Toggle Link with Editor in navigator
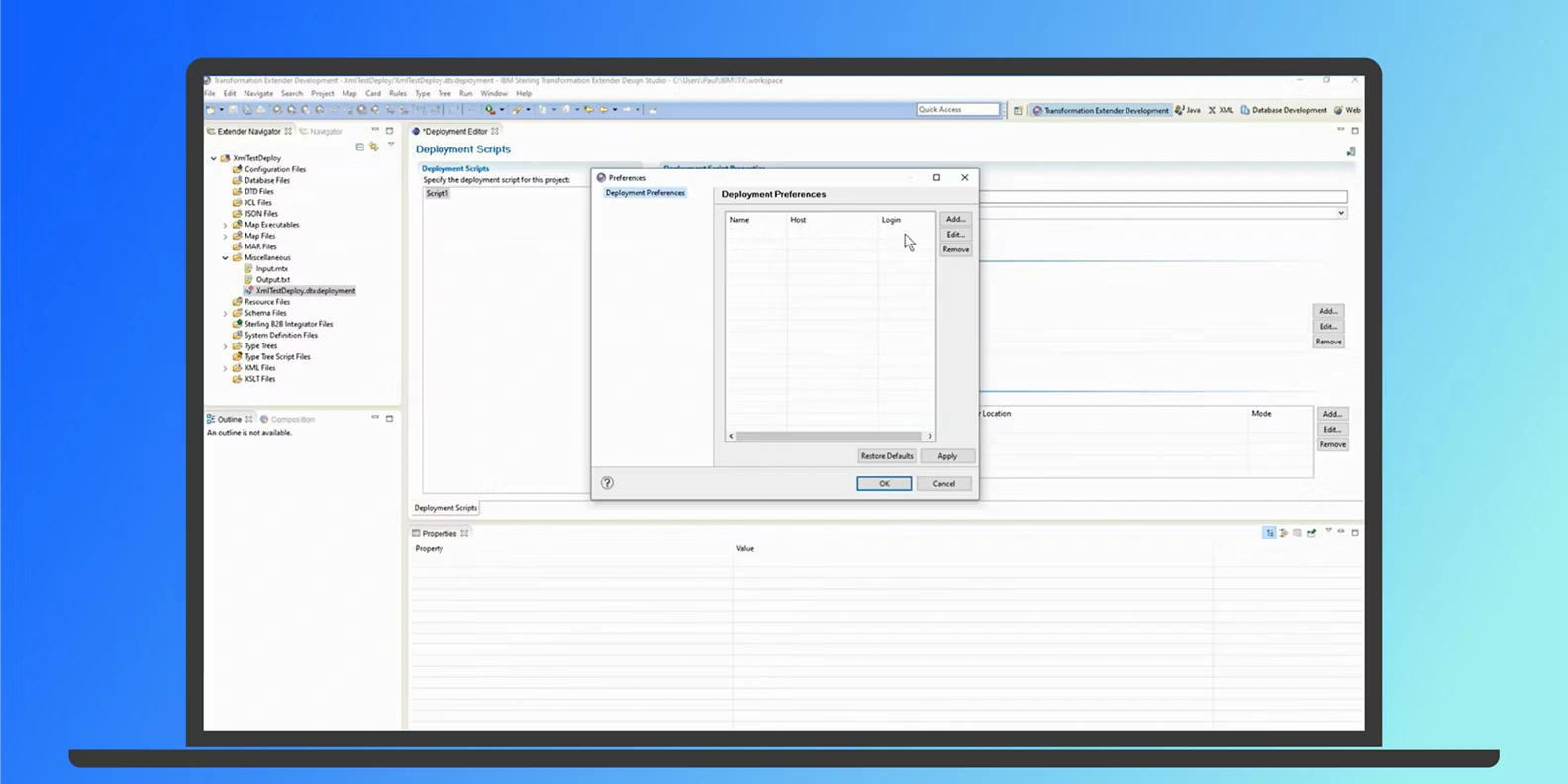 point(374,147)
